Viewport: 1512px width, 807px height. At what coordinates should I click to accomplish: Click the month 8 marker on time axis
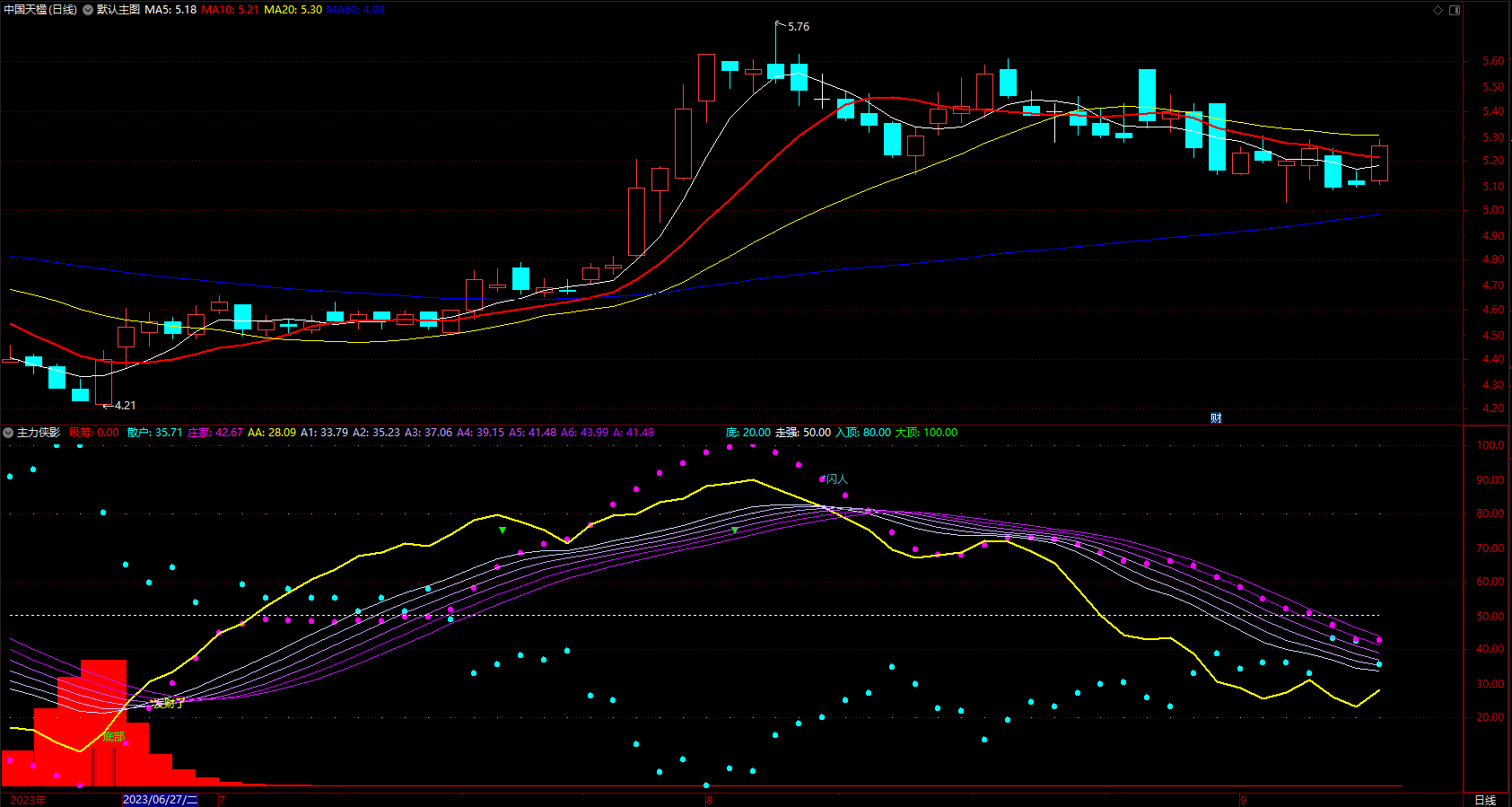click(709, 800)
